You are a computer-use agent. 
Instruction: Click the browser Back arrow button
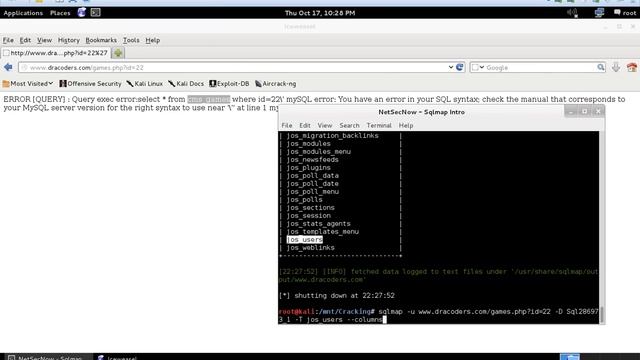[x=8, y=67]
